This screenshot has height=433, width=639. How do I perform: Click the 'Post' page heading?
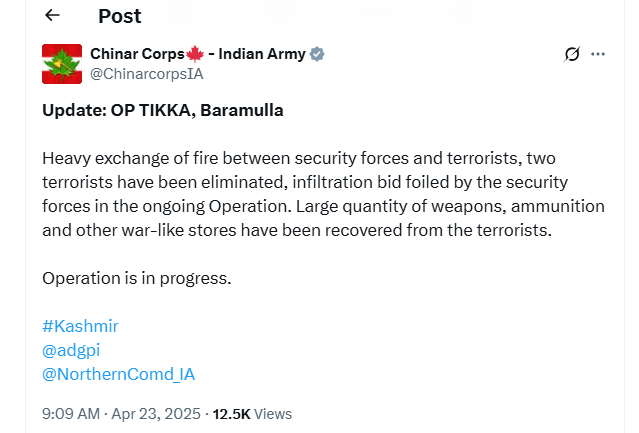(120, 16)
